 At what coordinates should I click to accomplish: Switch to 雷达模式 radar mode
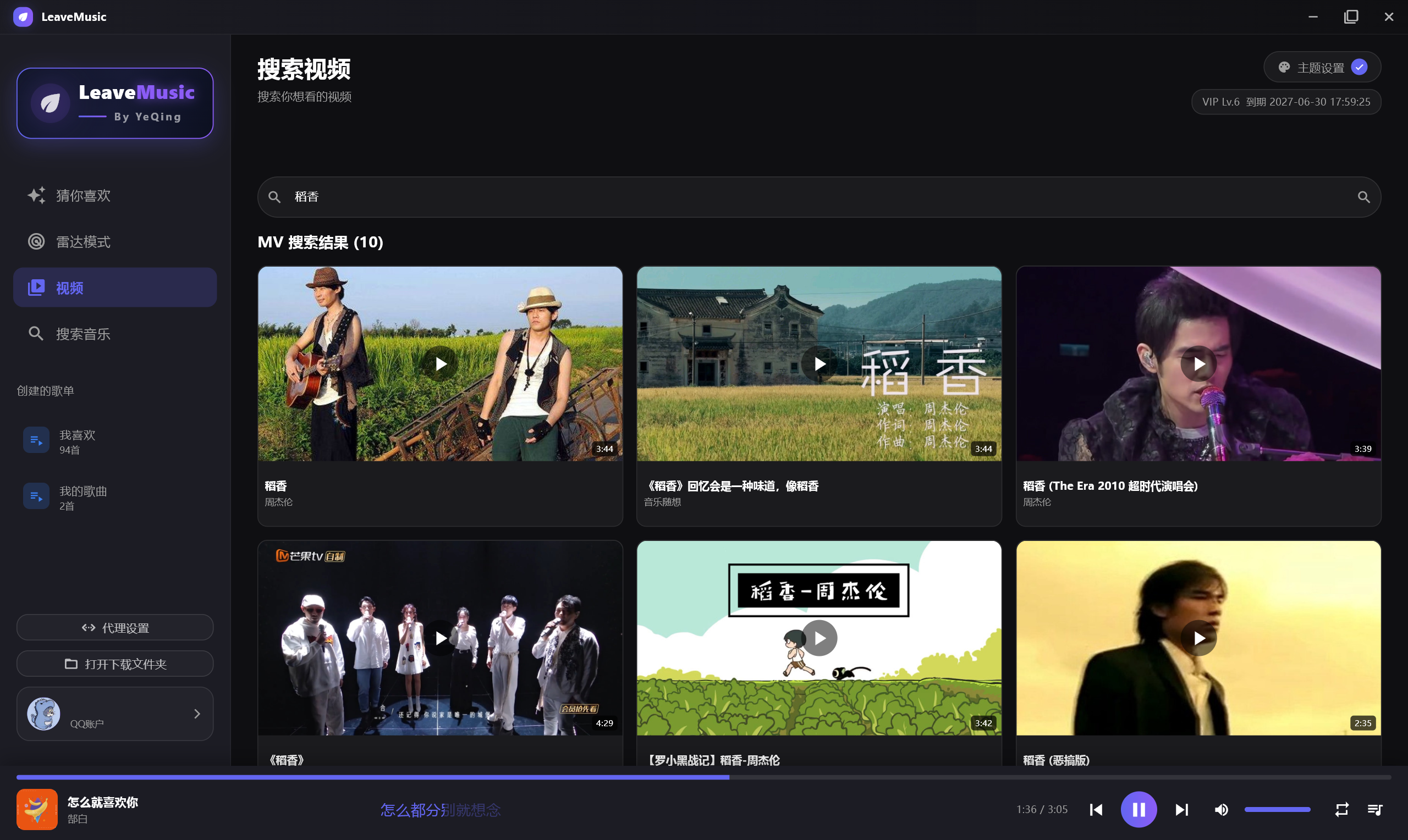[x=115, y=242]
